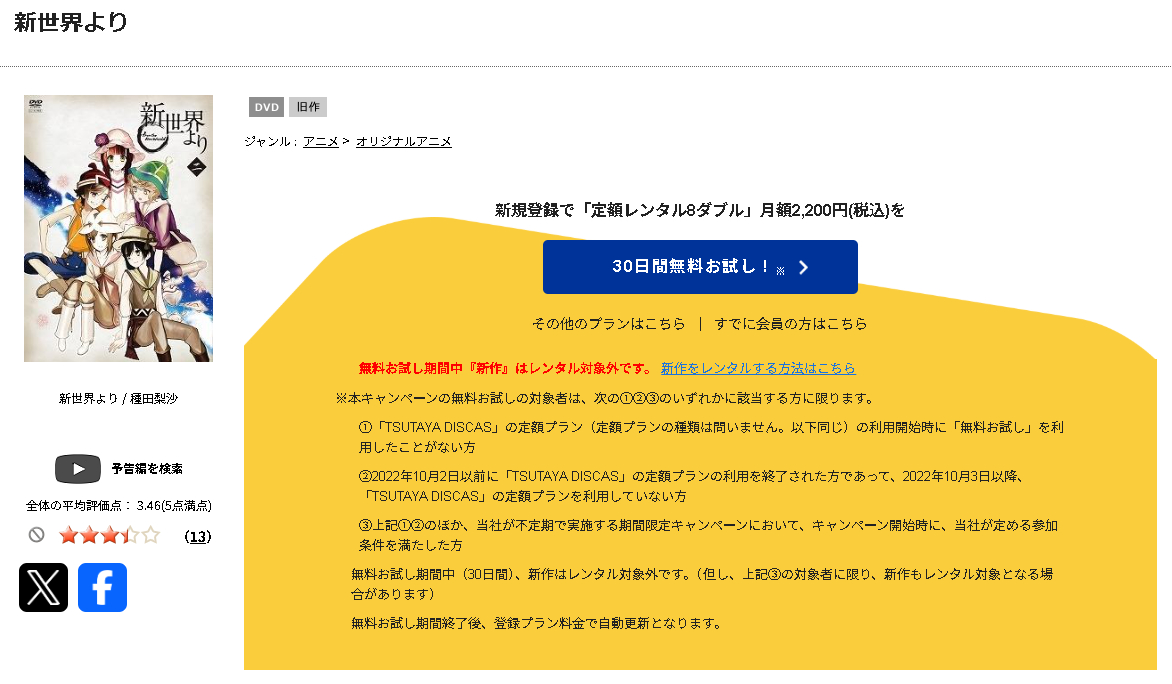Open the 新世界より DVD cover image

coord(118,229)
